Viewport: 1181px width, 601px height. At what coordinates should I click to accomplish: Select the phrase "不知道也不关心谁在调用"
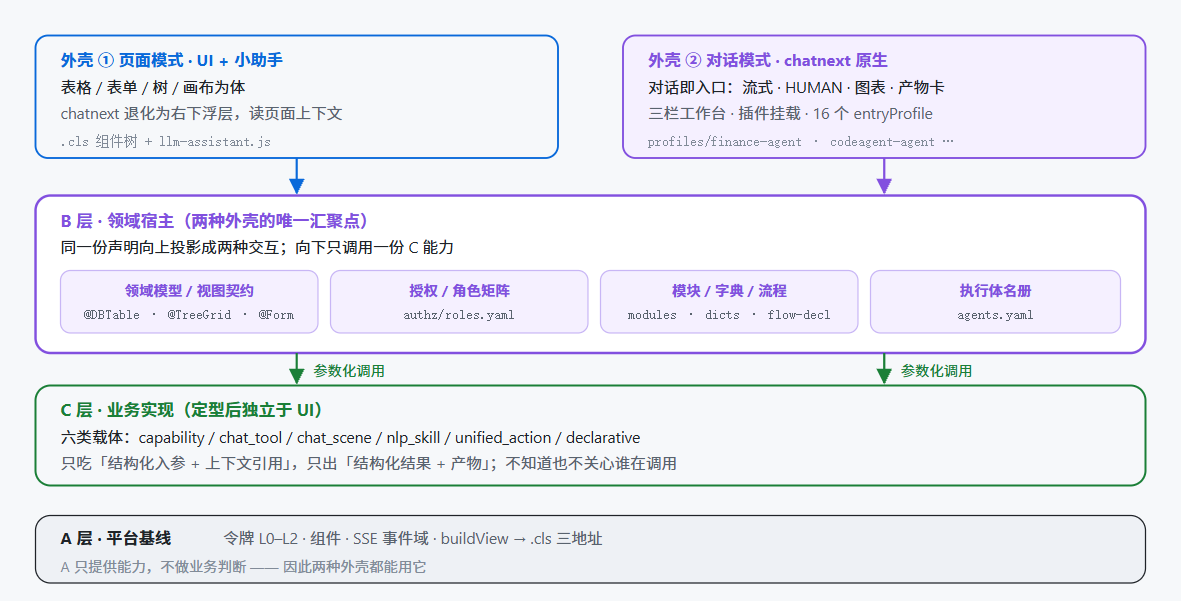(590, 463)
